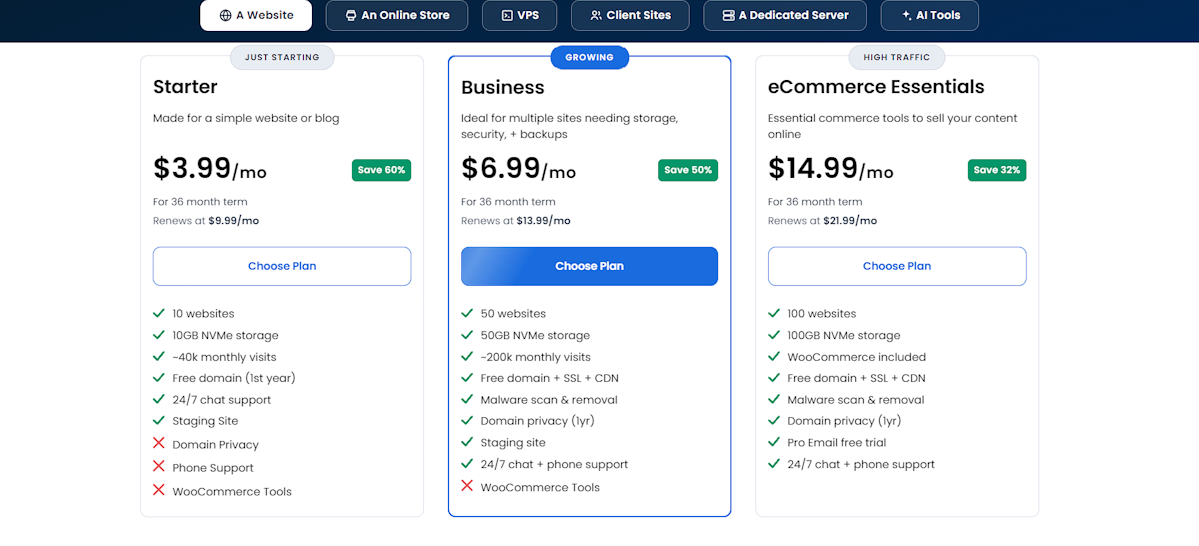The height and width of the screenshot is (546, 1199).
Task: Click people icon on Client Sites tab
Action: coord(596,15)
